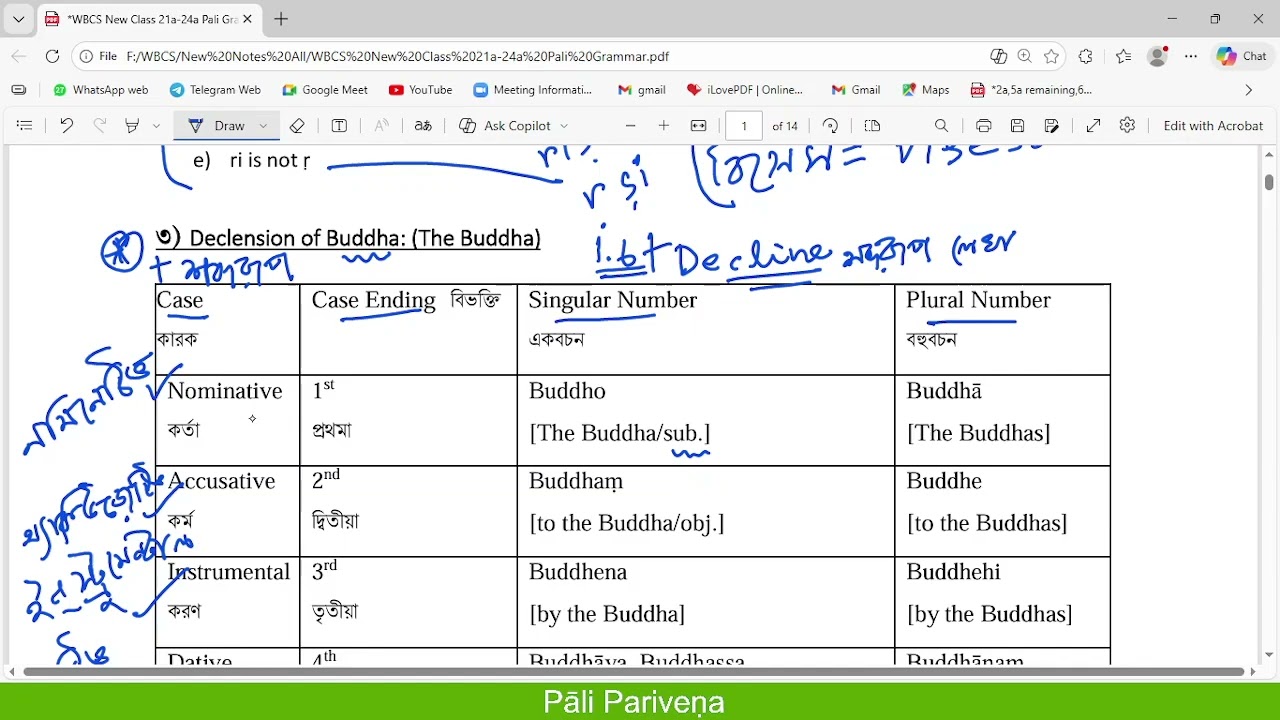Add this page to favorites
Image resolution: width=1280 pixels, height=720 pixels.
tap(1051, 57)
